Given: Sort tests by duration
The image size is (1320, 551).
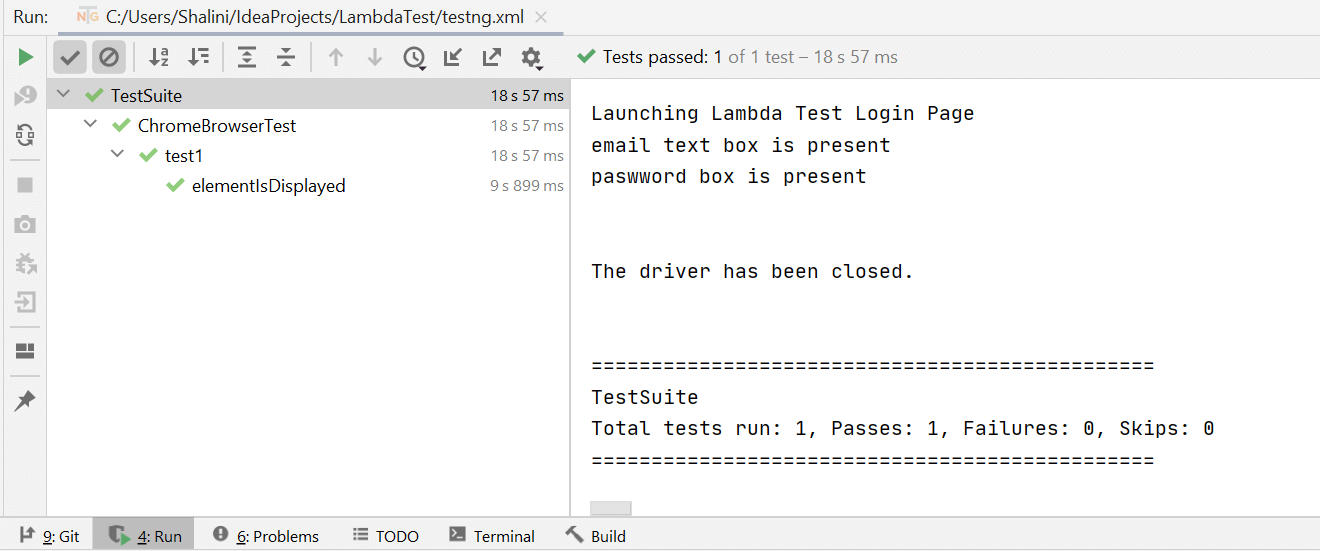Looking at the screenshot, I should point(199,57).
